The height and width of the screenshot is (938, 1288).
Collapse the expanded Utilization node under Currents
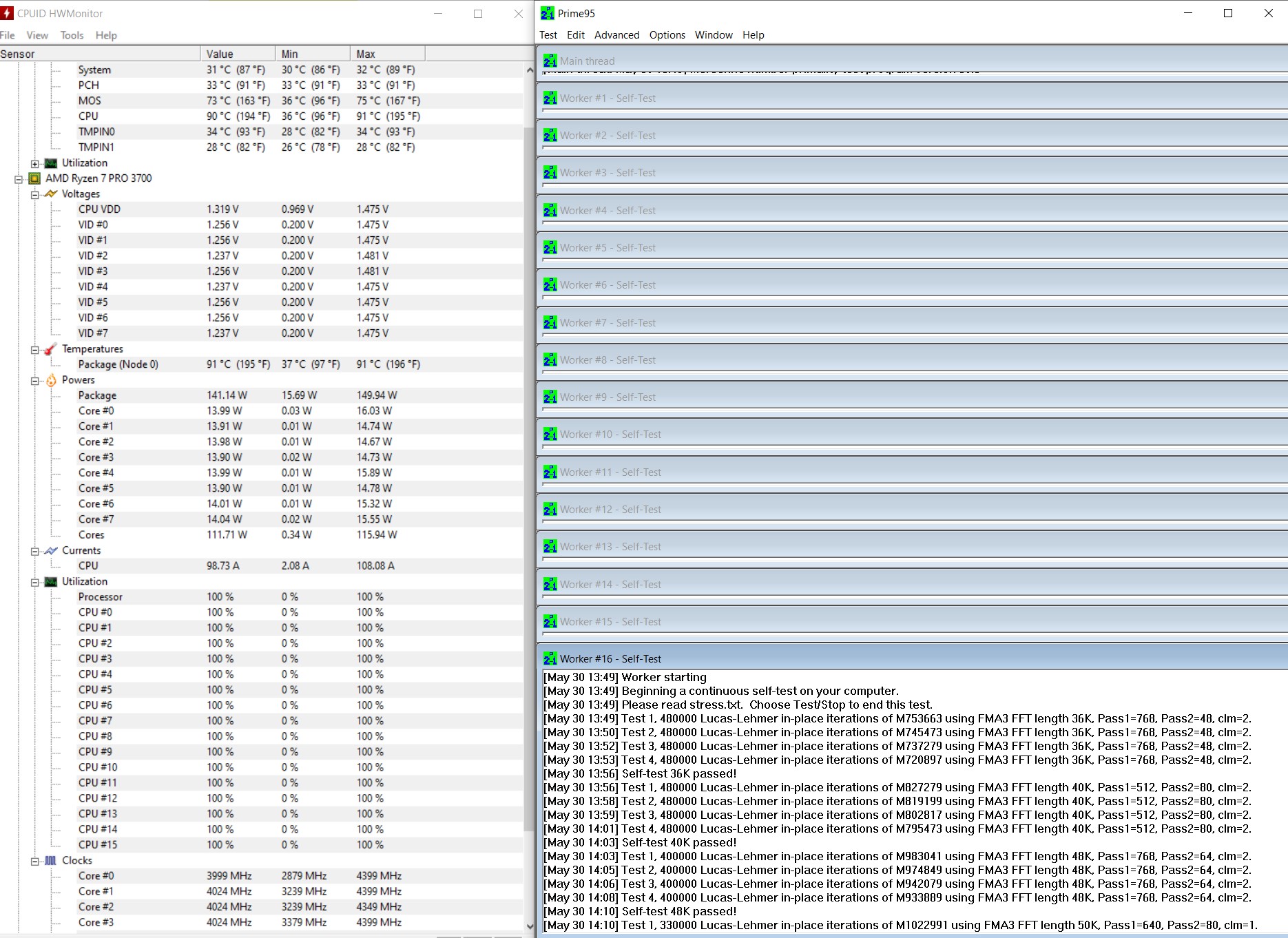[x=34, y=582]
